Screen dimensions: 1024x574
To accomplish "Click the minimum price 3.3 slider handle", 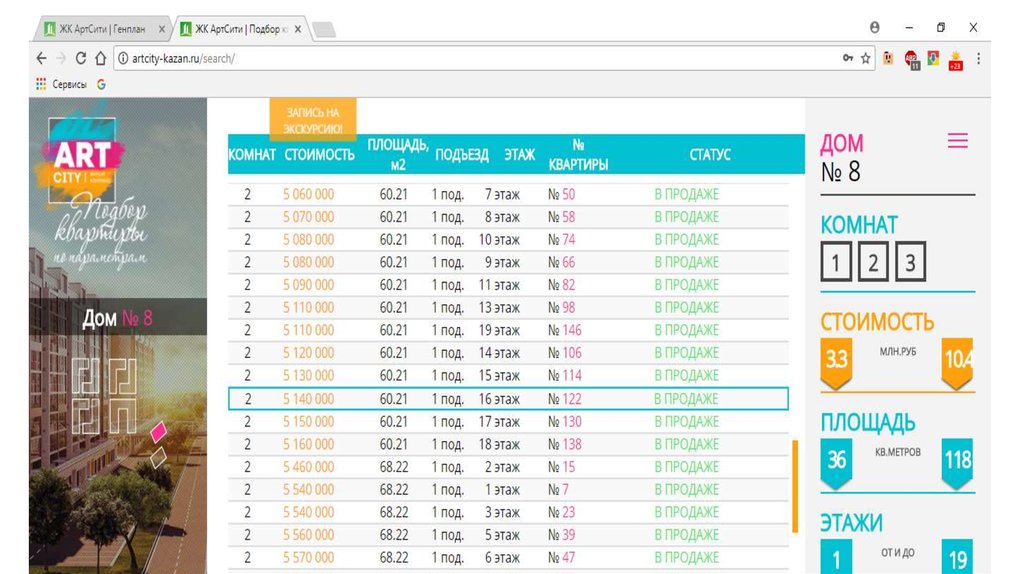I will point(836,360).
